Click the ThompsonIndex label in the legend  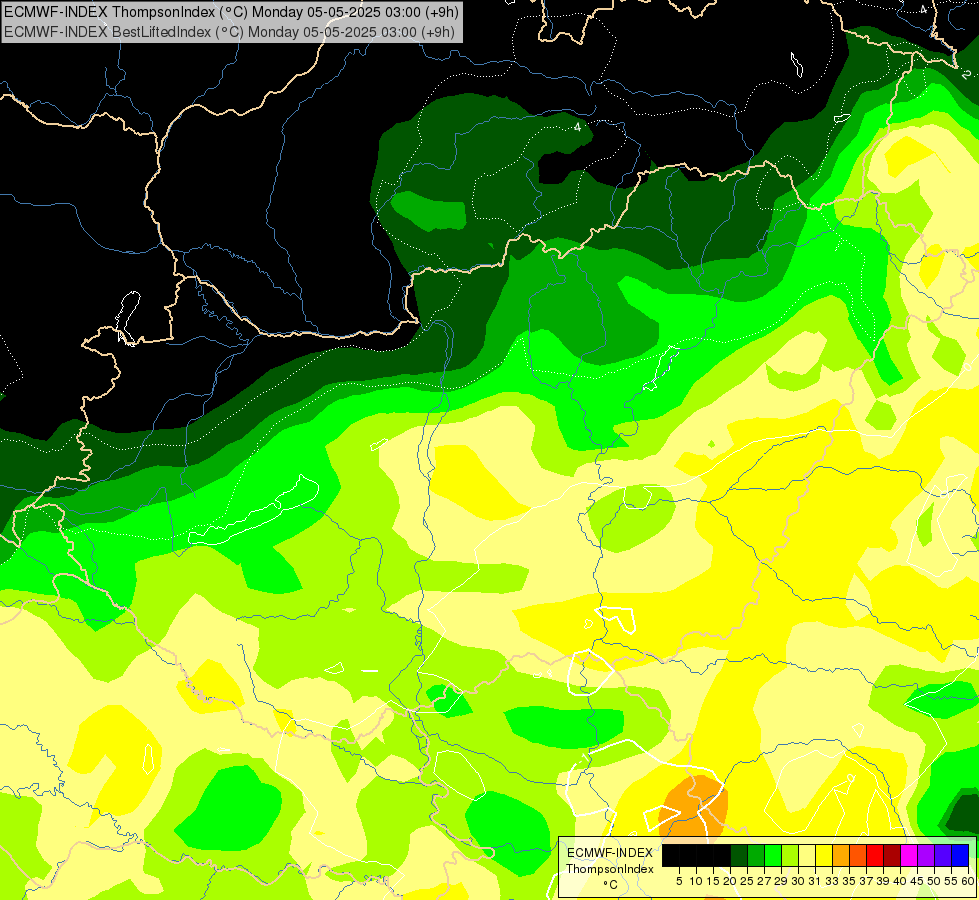tap(609, 869)
